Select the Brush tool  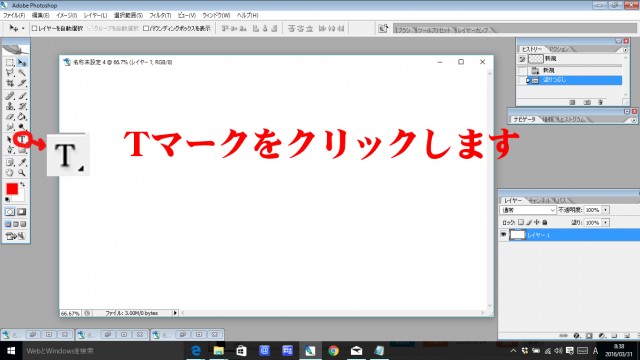pos(22,96)
